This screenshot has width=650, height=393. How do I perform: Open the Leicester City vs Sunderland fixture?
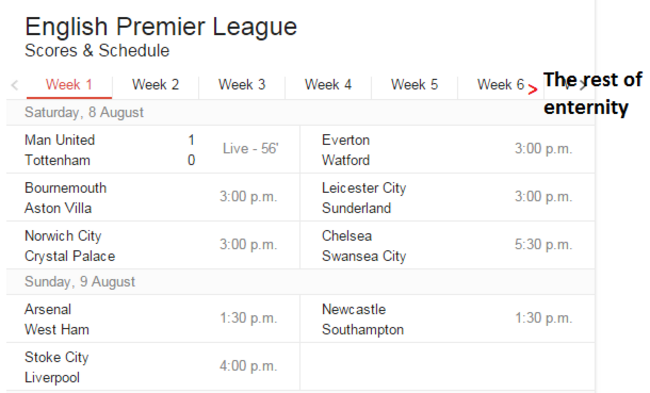coord(447,197)
